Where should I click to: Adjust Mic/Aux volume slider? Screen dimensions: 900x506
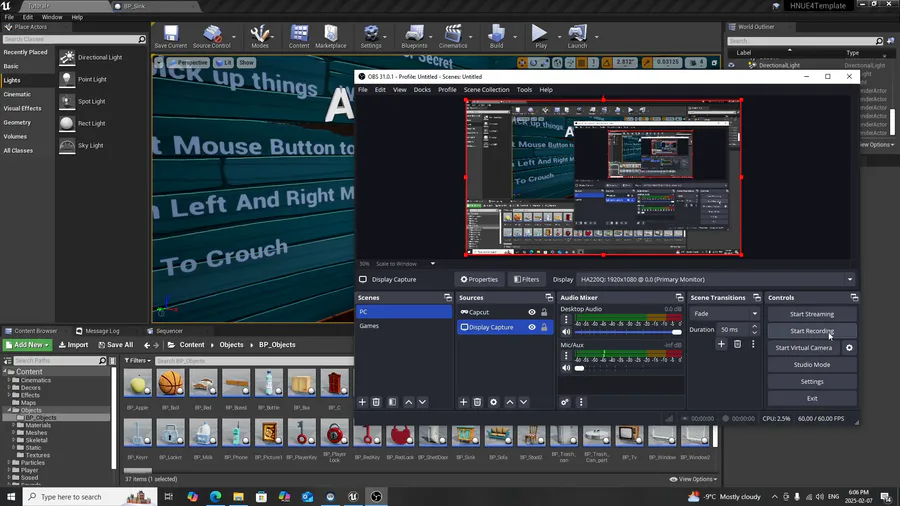628,368
